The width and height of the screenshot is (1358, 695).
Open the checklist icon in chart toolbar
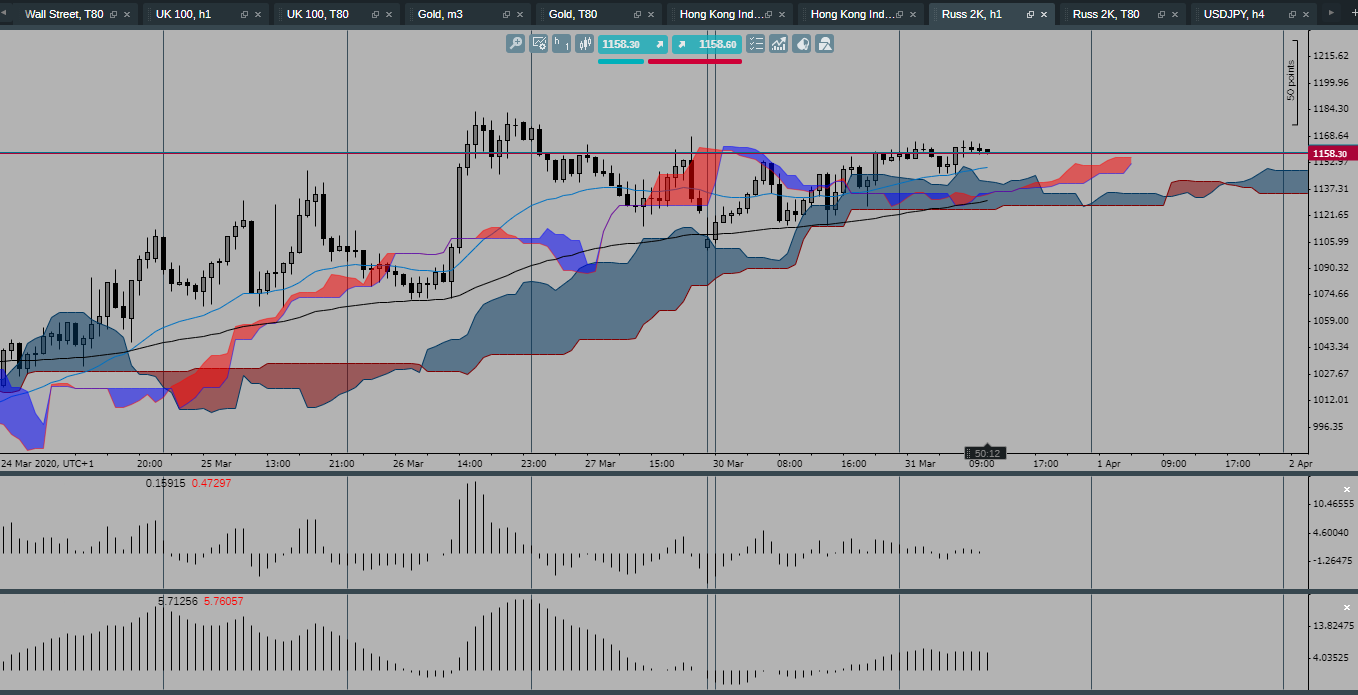[755, 44]
